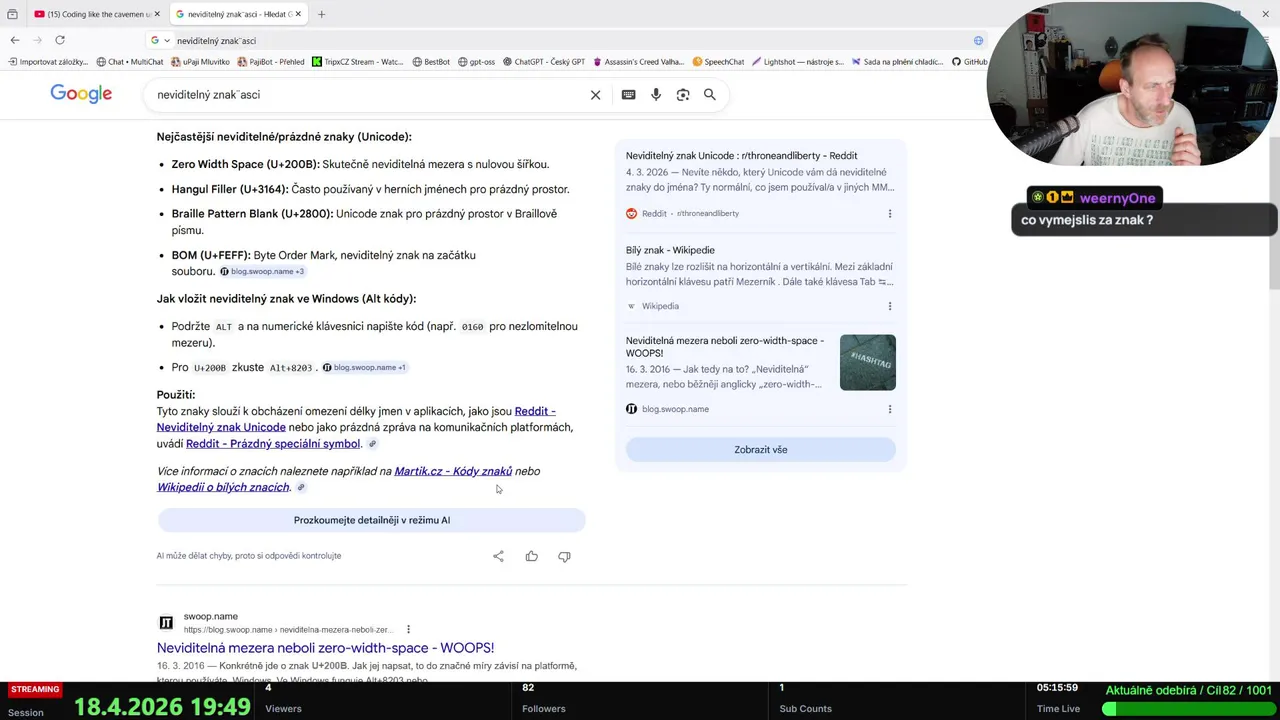
Task: Open the 'Importovat záložky' bookmark
Action: [x=48, y=62]
